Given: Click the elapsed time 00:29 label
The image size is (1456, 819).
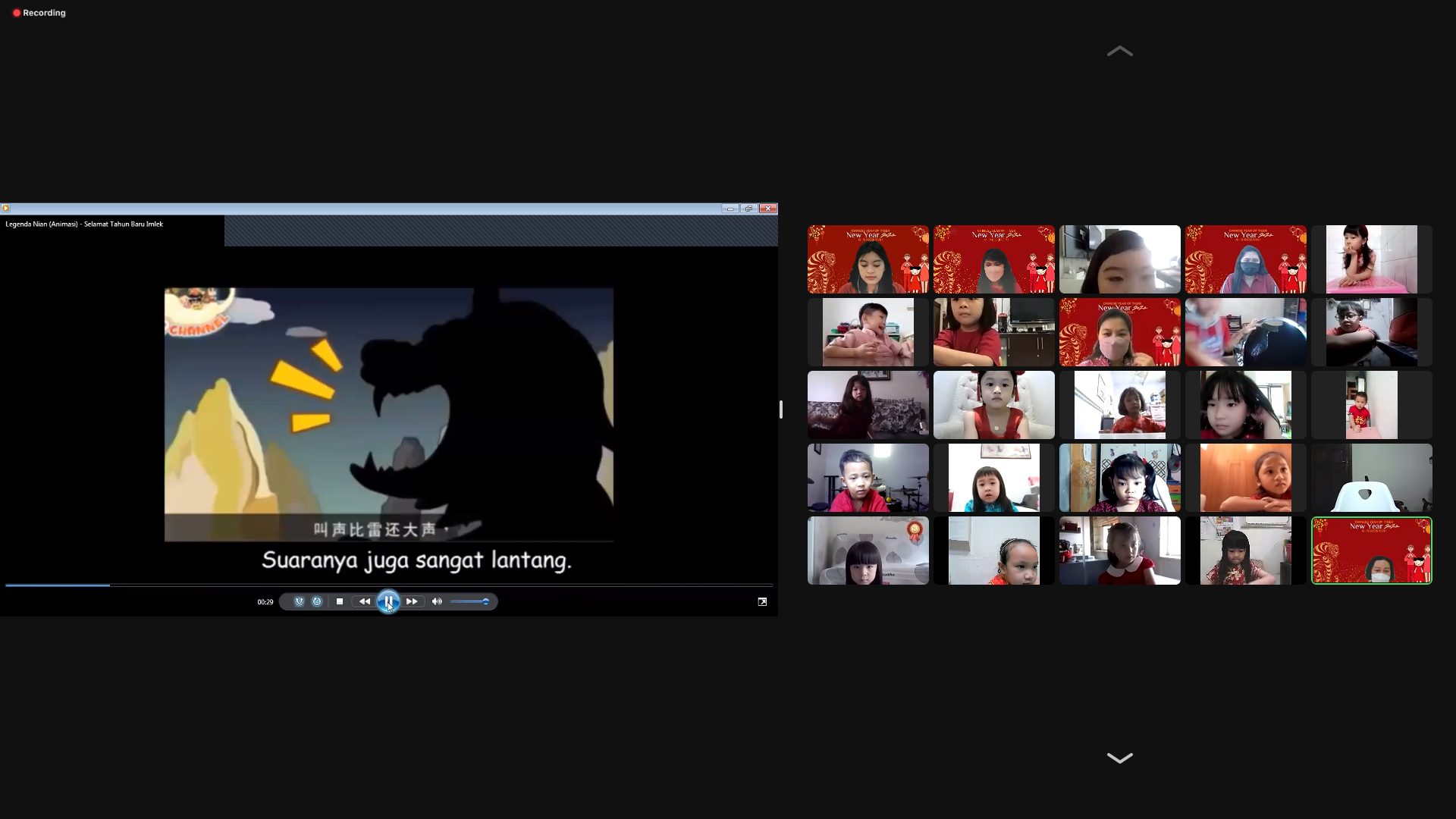Looking at the screenshot, I should point(265,602).
